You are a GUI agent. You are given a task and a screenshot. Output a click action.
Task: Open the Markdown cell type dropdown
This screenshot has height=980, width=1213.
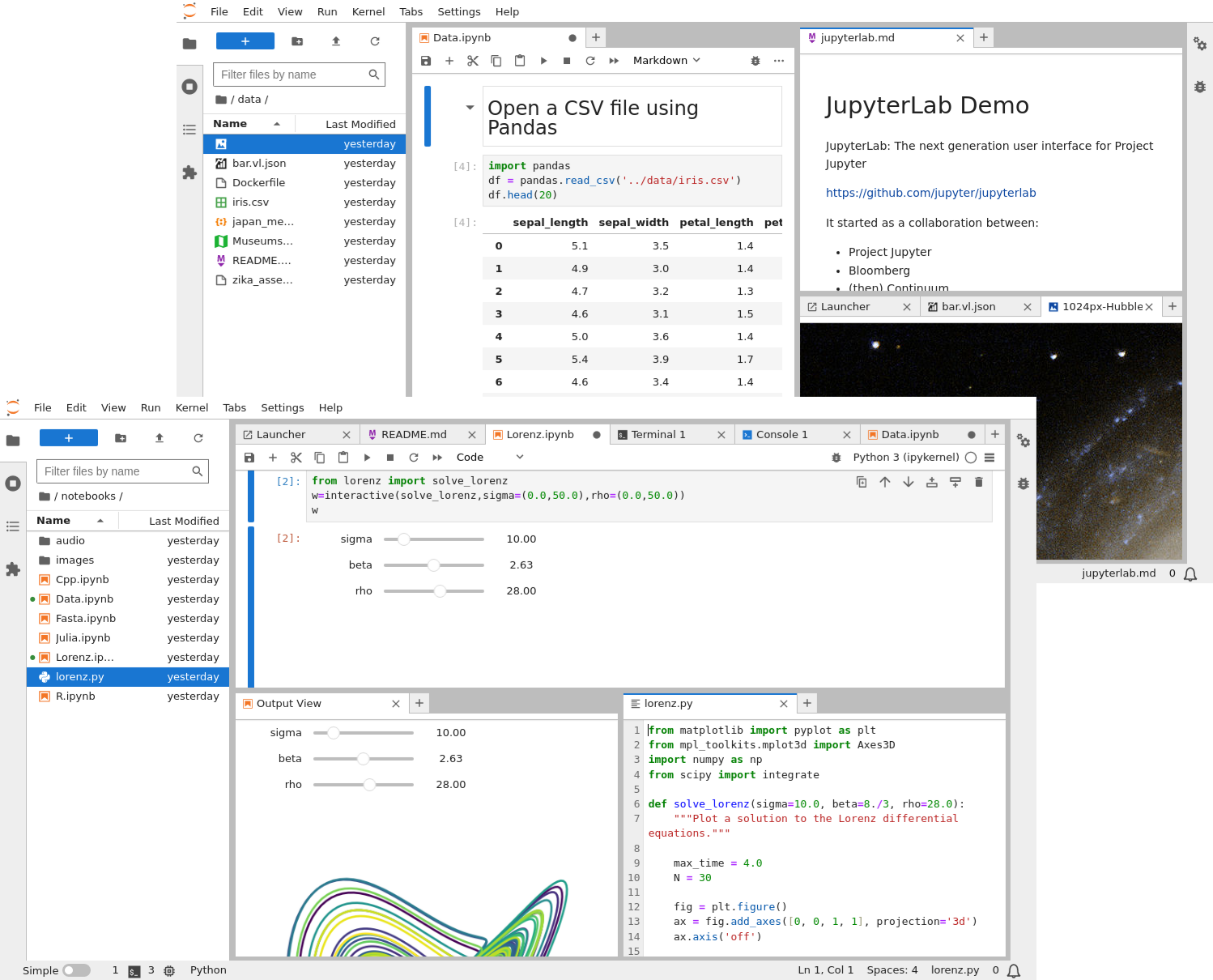pyautogui.click(x=666, y=61)
